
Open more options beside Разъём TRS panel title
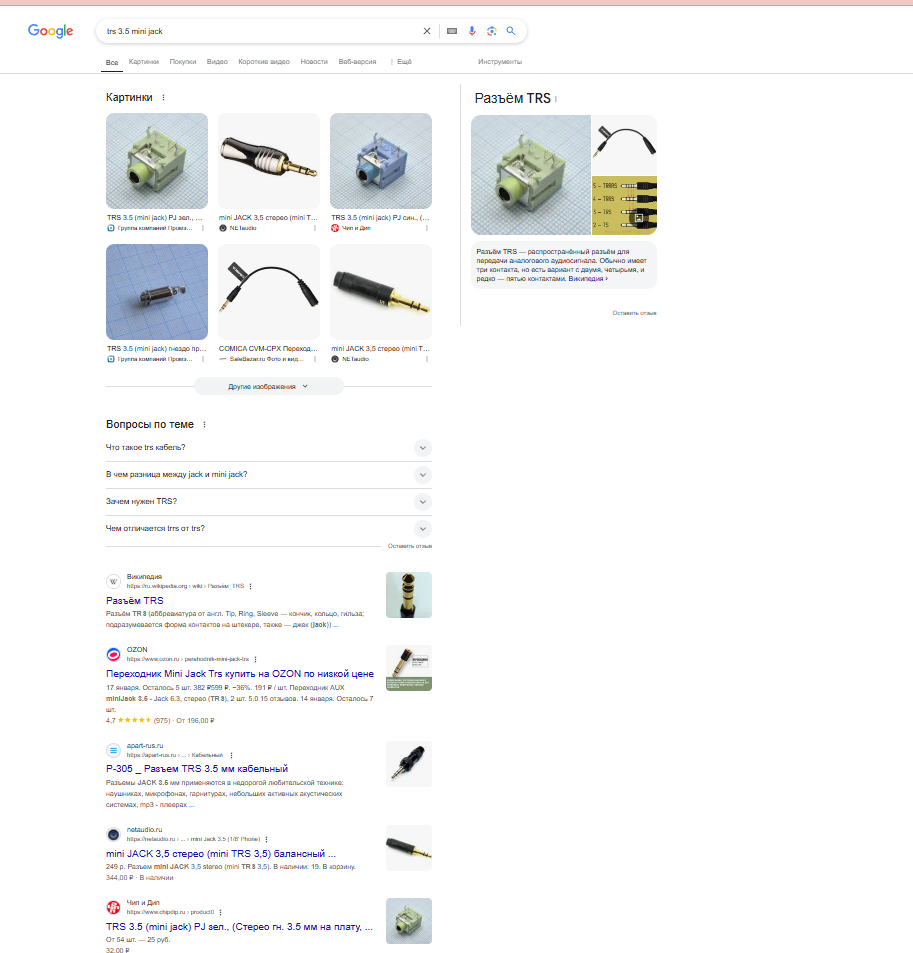[556, 99]
